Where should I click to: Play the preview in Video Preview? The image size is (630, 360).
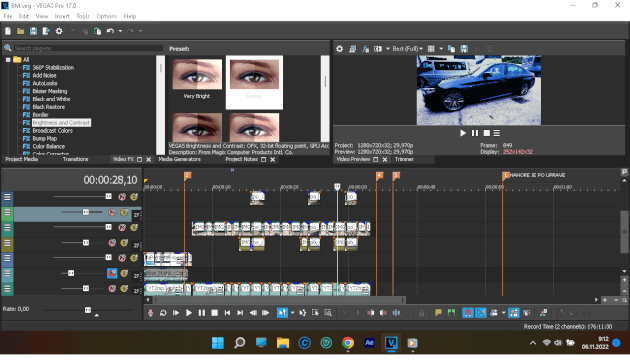[x=463, y=133]
